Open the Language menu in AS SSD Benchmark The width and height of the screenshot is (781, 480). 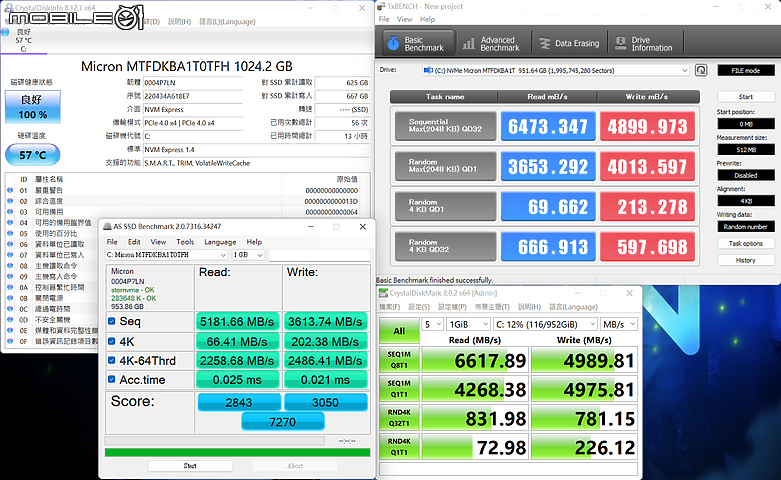220,242
